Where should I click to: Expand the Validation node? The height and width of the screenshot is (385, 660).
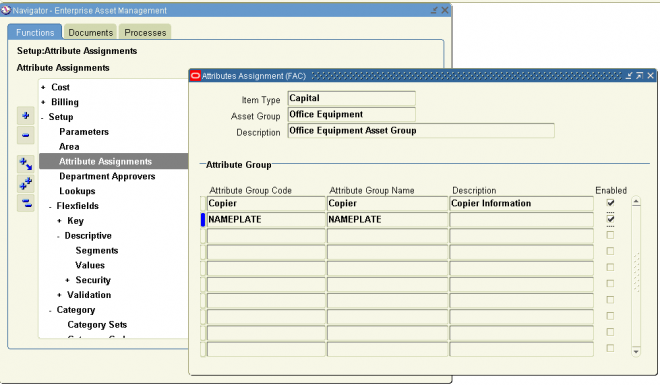tap(59, 295)
